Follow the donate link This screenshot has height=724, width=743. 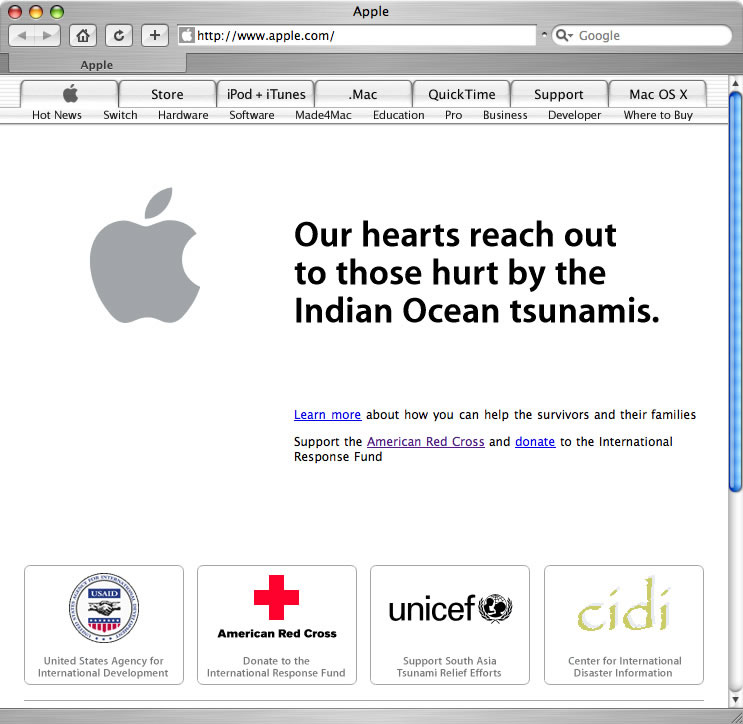[535, 442]
